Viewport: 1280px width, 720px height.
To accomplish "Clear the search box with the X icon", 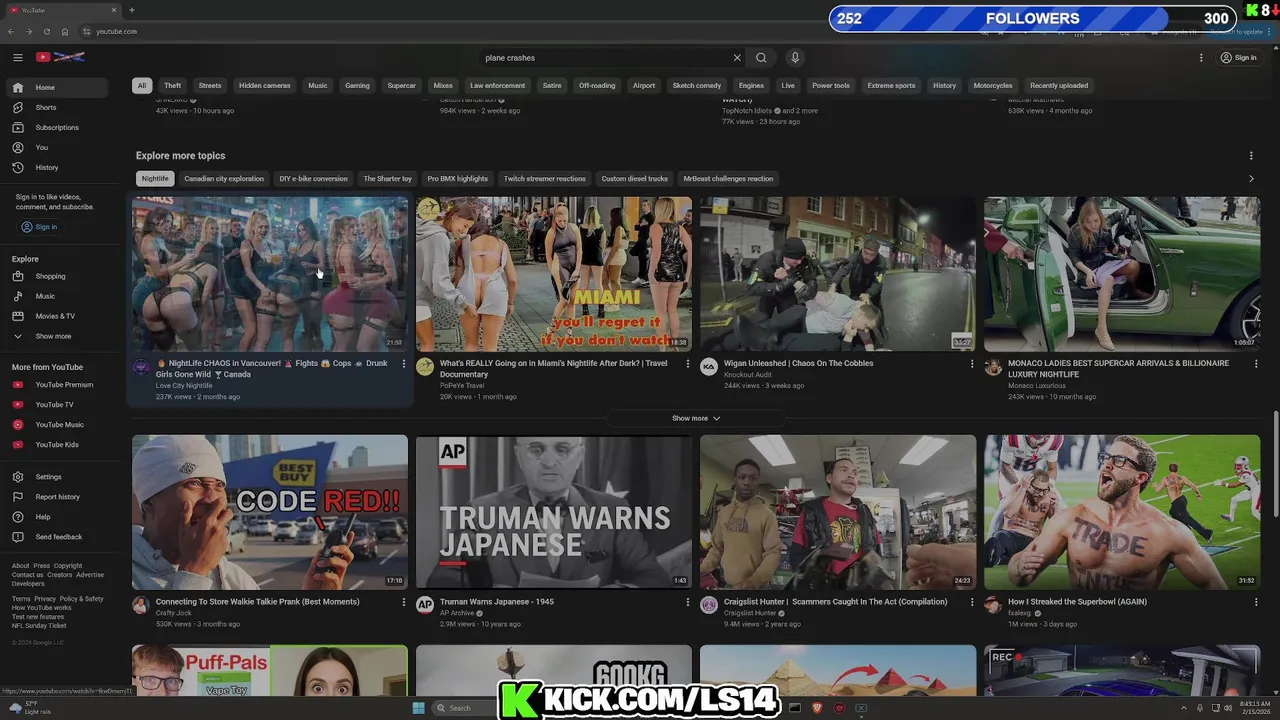I will tap(737, 58).
